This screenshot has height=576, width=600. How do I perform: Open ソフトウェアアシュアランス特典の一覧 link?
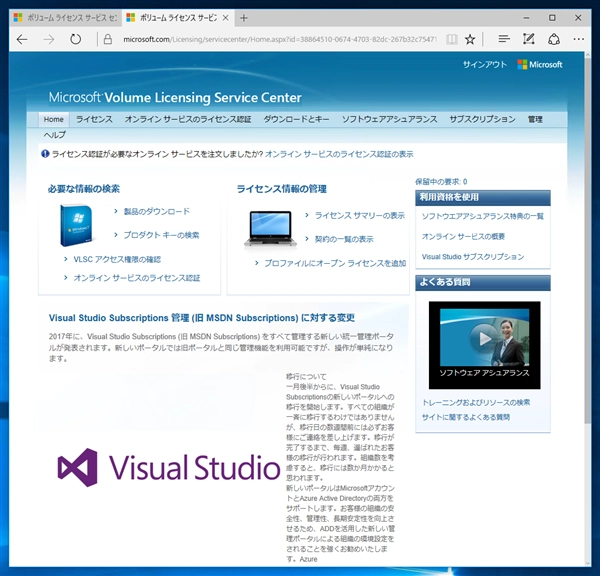pyautogui.click(x=483, y=216)
